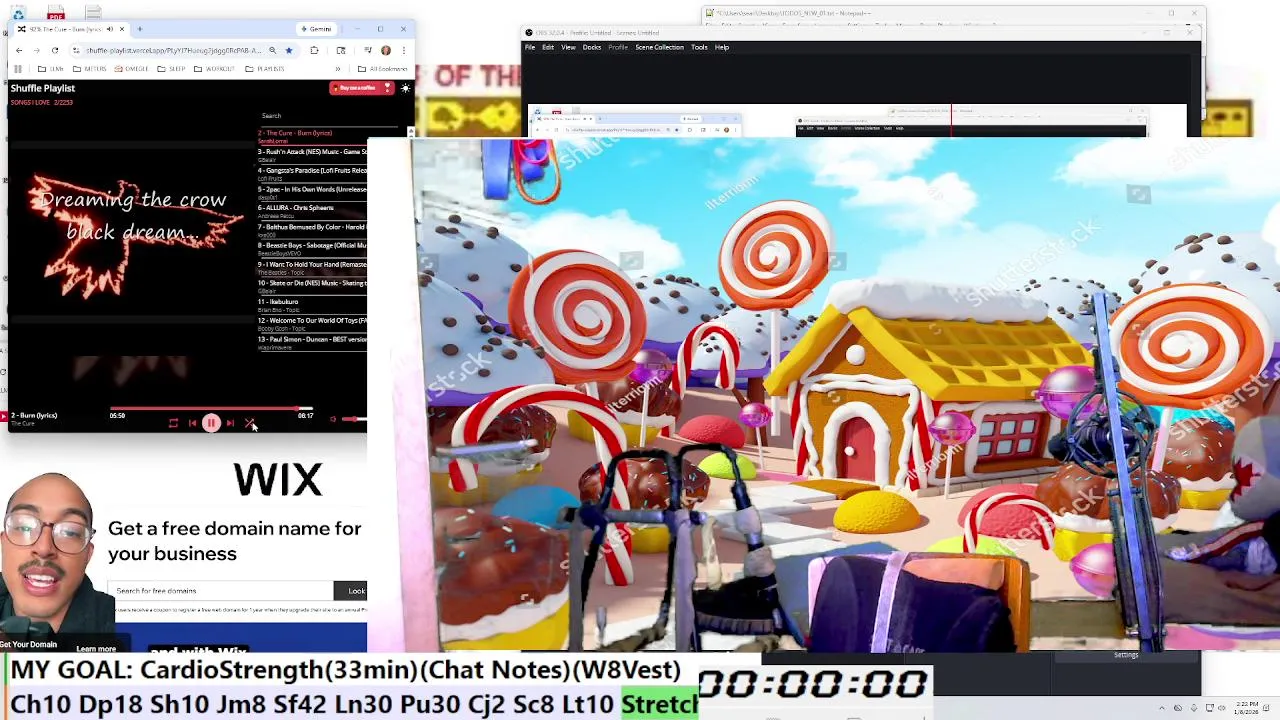Open the PDF desktop icon
The width and height of the screenshot is (1280, 720).
(x=56, y=13)
